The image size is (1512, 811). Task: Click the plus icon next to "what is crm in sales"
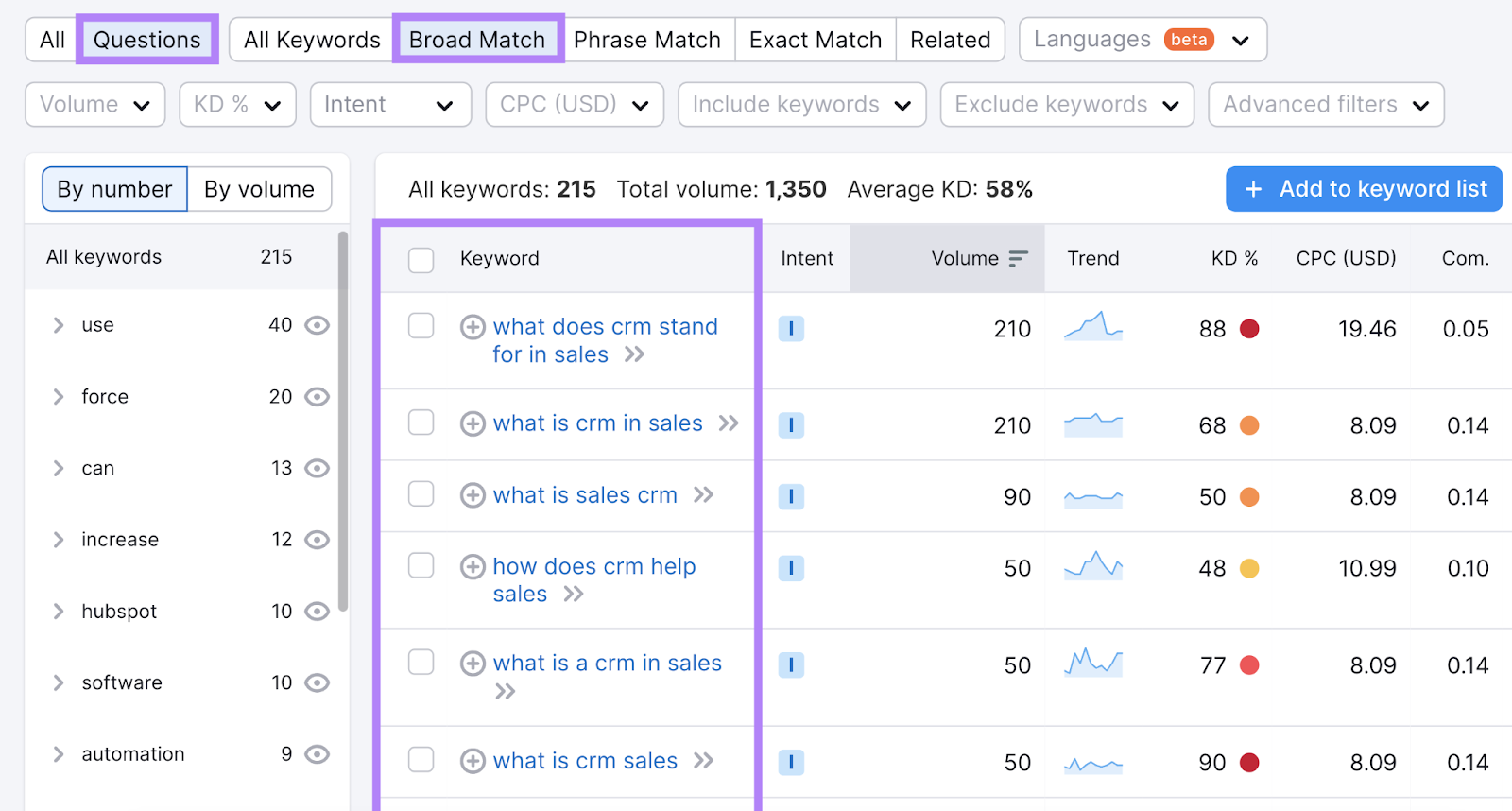pos(472,423)
